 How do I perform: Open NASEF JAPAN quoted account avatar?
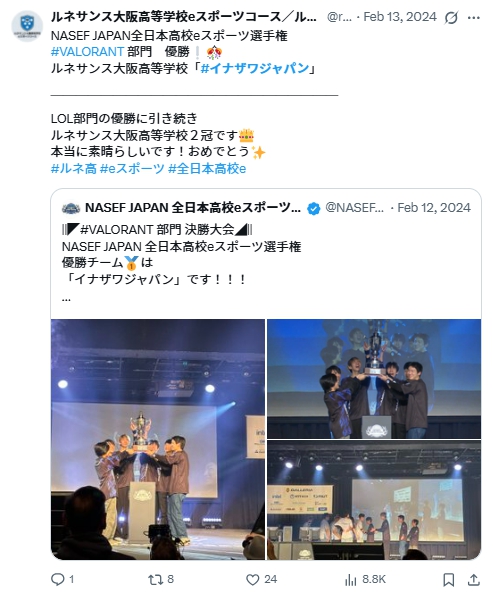71,208
